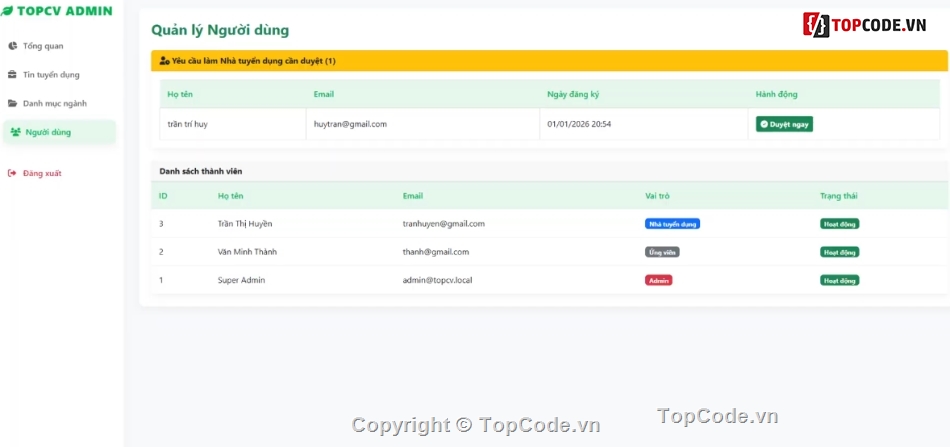
Task: Click the user icon in the yellow banner
Action: tap(164, 61)
